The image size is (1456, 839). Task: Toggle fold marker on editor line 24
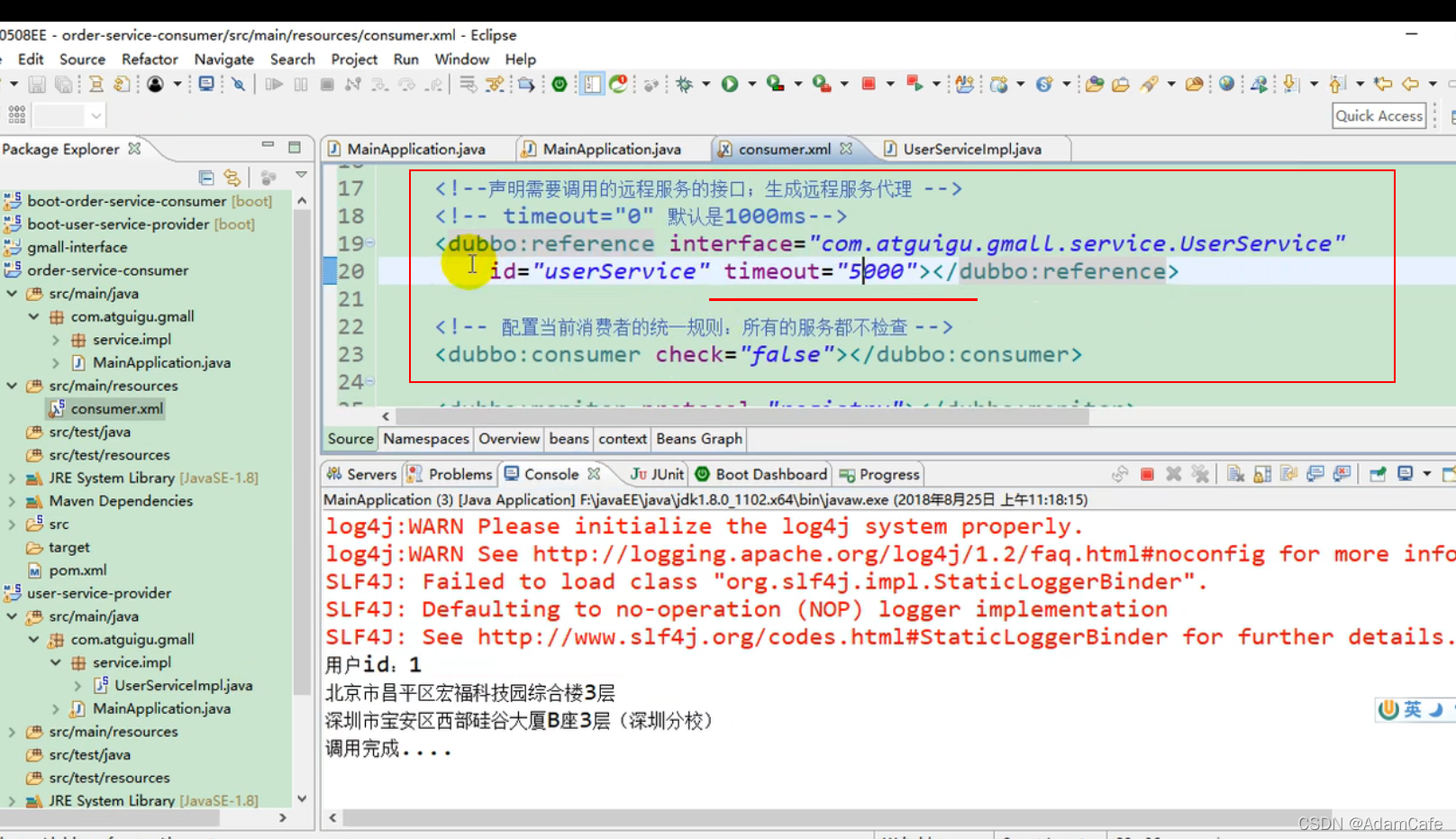370,381
